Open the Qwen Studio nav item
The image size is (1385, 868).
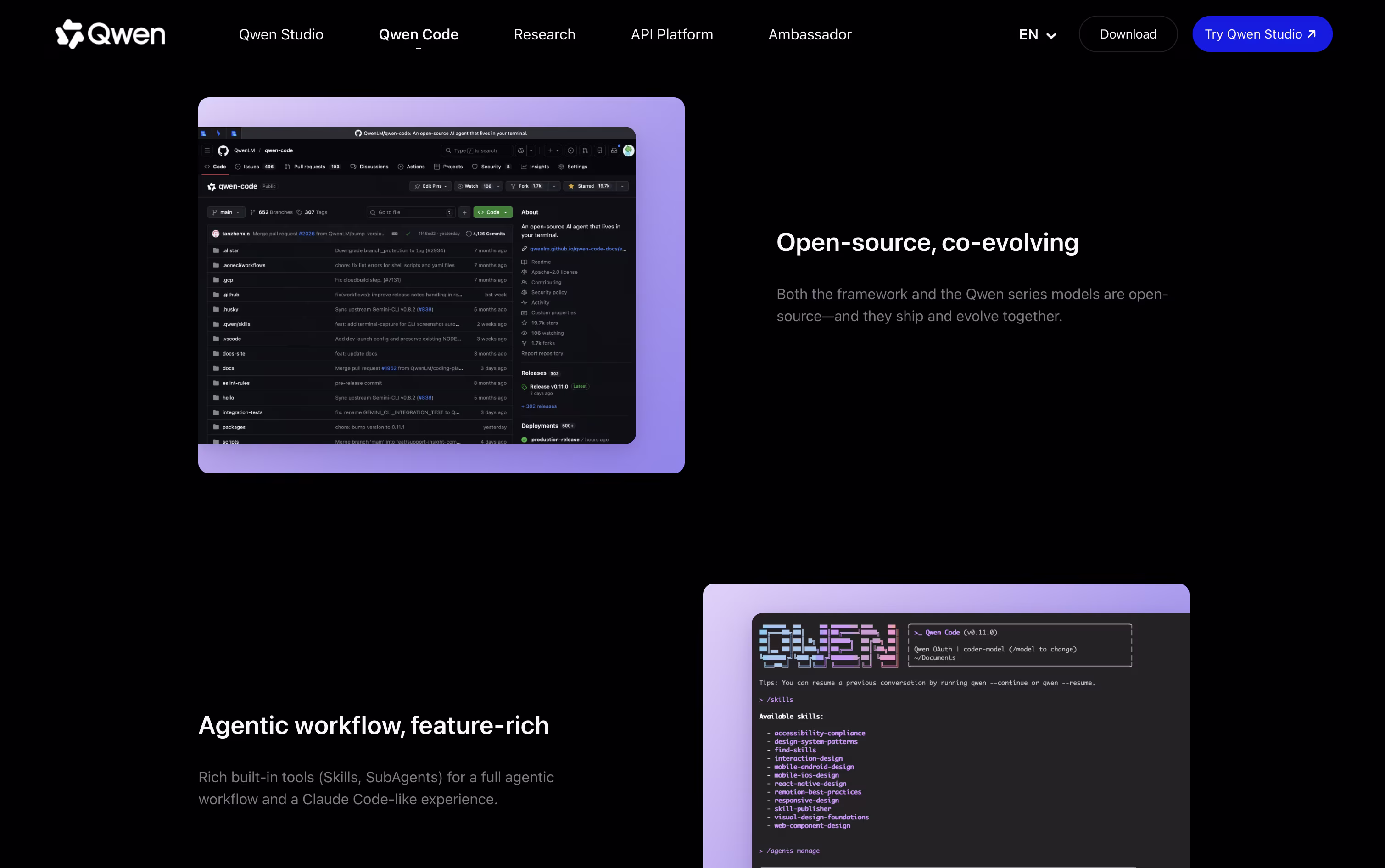pos(281,34)
